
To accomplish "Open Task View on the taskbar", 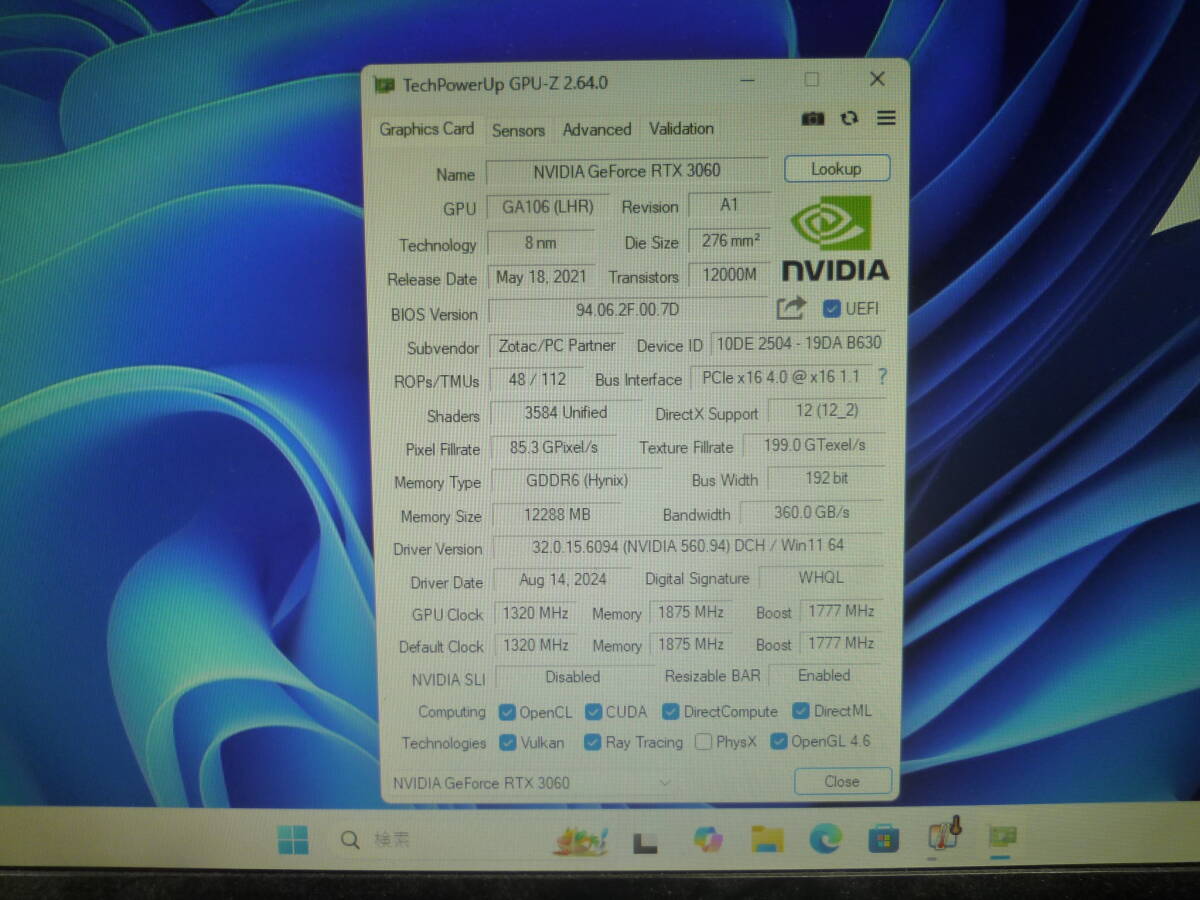I will tap(645, 841).
